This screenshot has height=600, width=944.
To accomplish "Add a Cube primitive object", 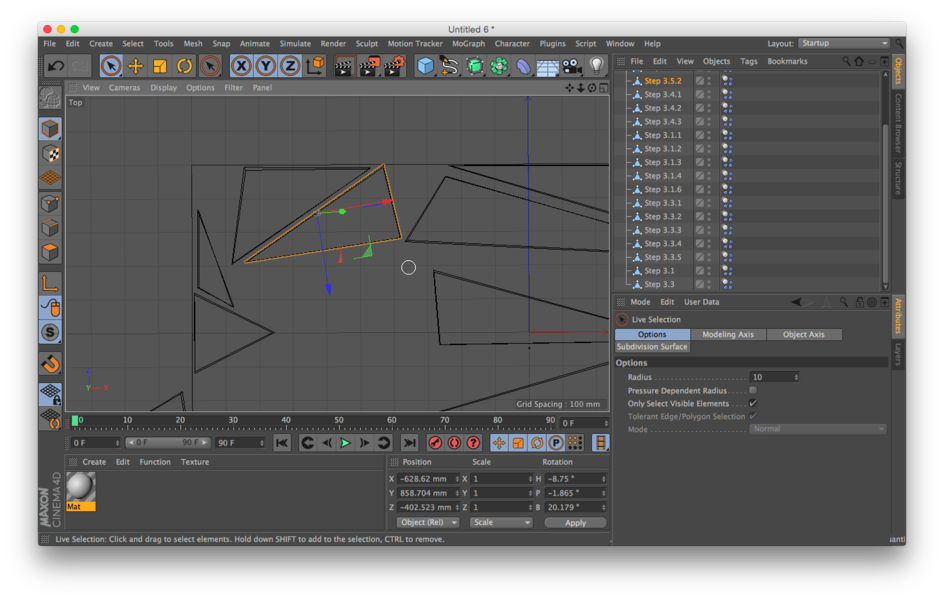I will (x=425, y=66).
